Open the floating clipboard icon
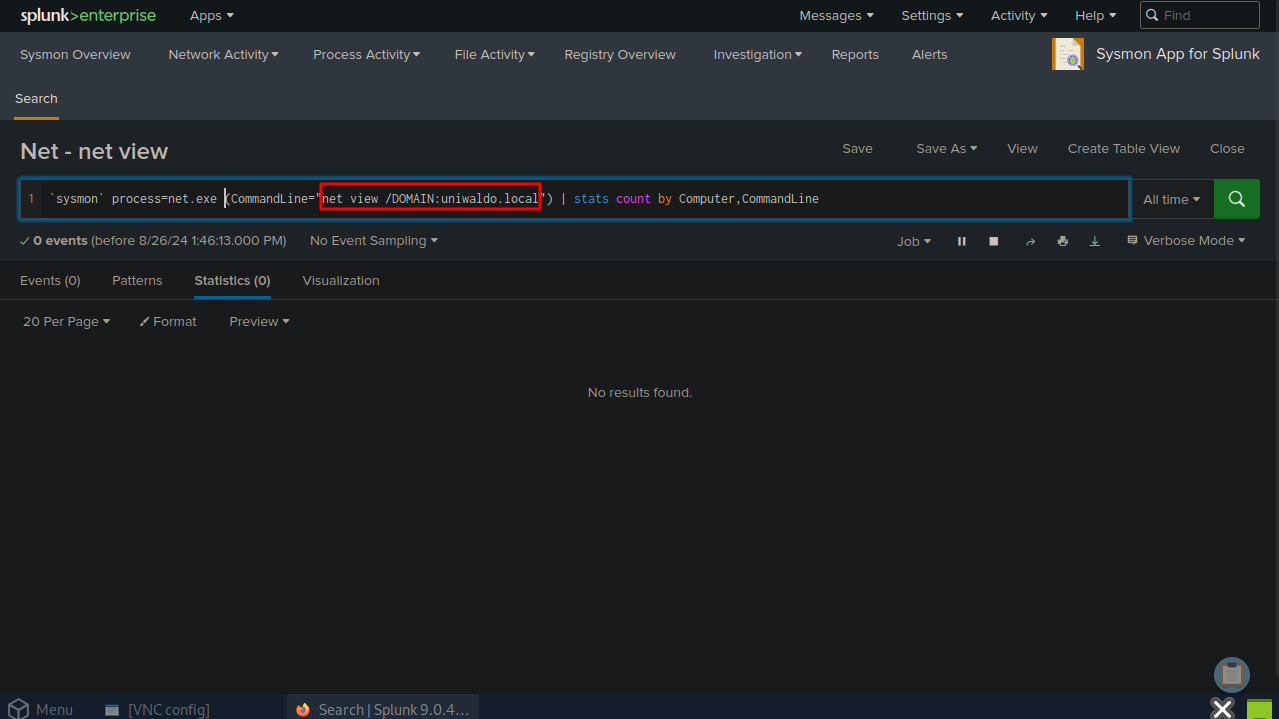This screenshot has height=719, width=1279. coord(1232,675)
